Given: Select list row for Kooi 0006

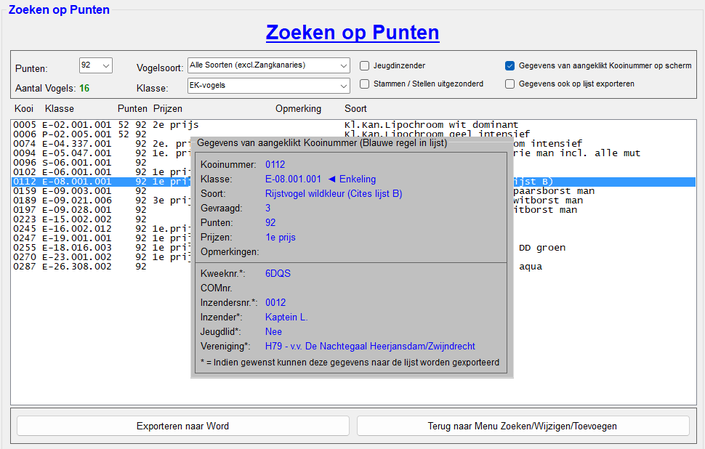Looking at the screenshot, I should point(100,134).
